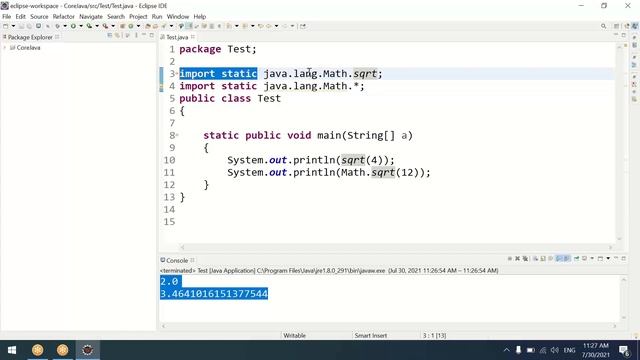
Task: Open the File menu
Action: pyautogui.click(x=7, y=17)
